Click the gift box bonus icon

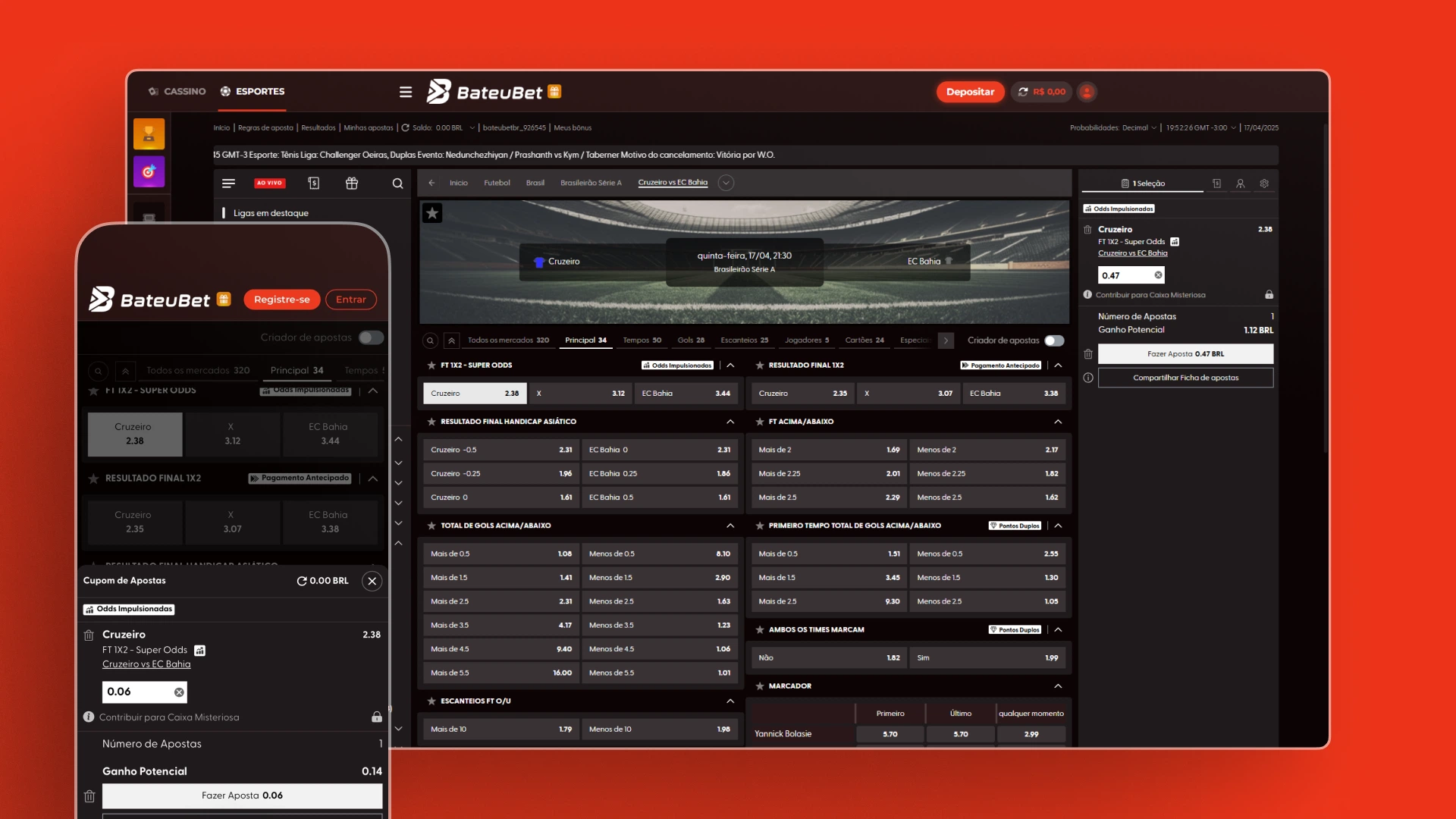351,184
